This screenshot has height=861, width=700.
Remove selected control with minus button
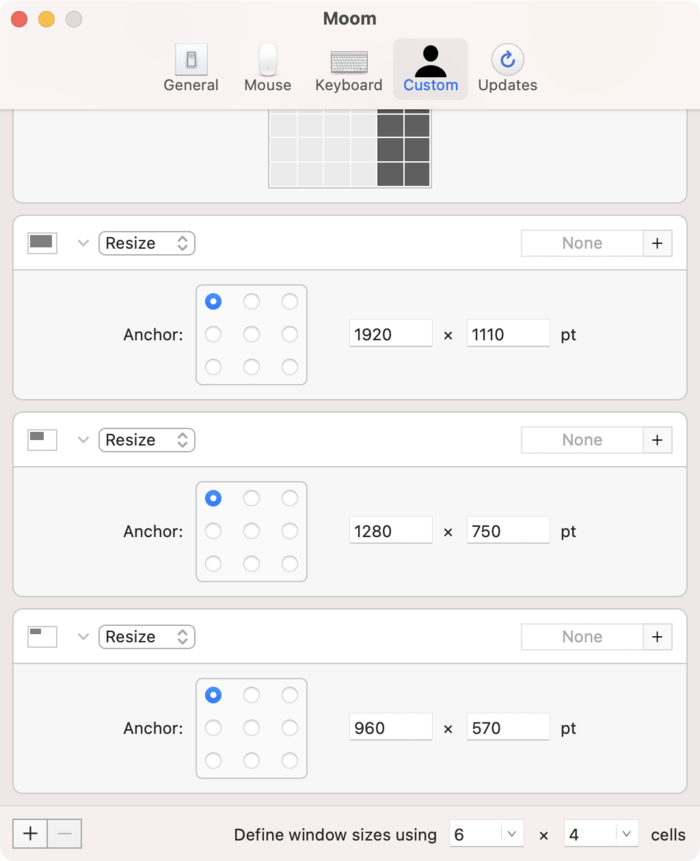tap(64, 834)
